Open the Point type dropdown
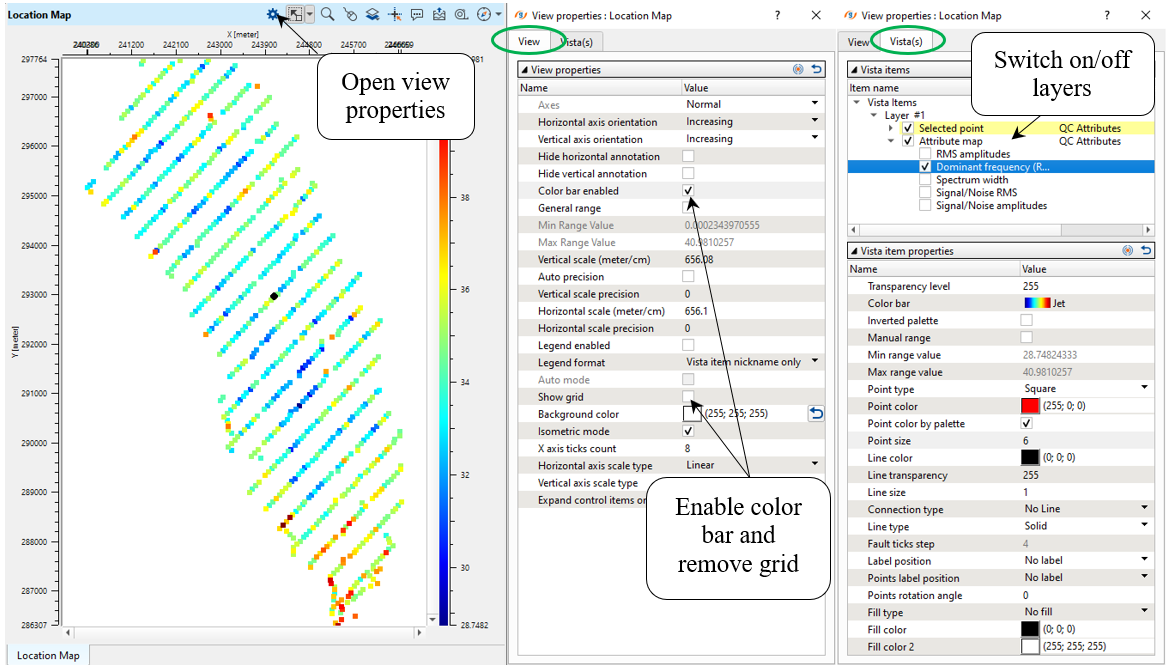Viewport: 1168px width, 670px height. point(1143,388)
